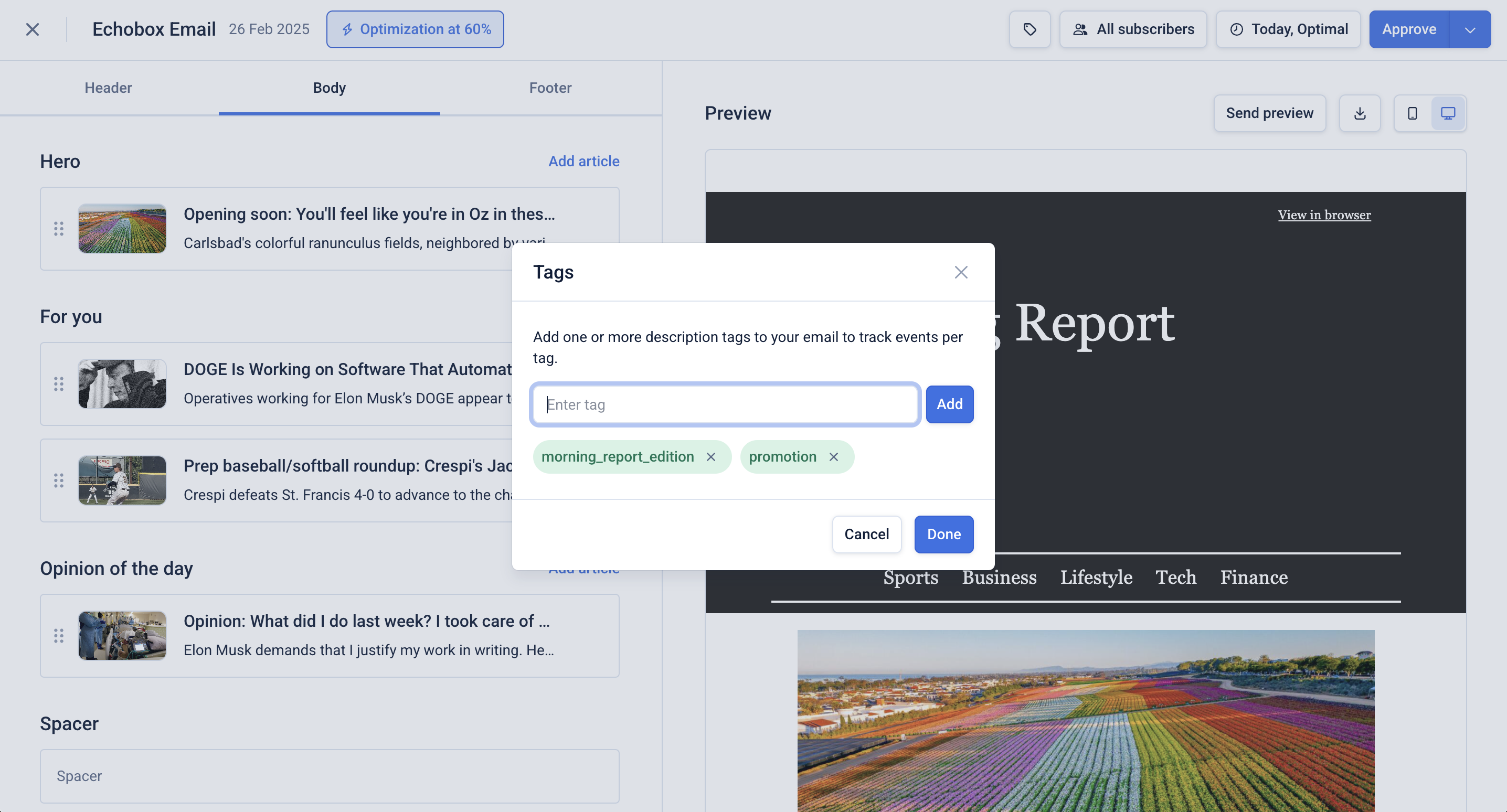This screenshot has width=1507, height=812.
Task: Open the Today, Optimal schedule selector
Action: tap(1288, 29)
